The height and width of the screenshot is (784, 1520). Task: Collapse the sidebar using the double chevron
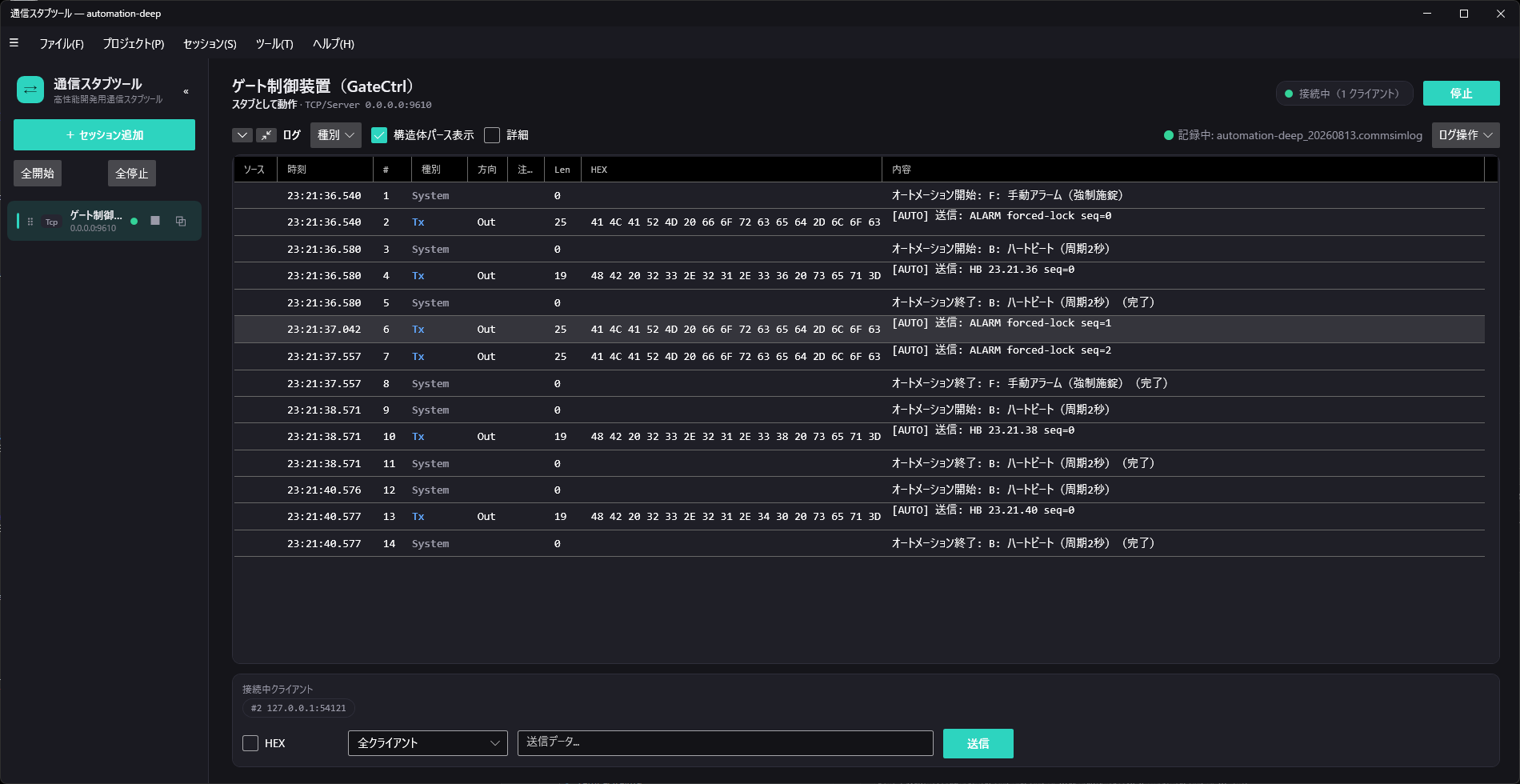pos(186,91)
